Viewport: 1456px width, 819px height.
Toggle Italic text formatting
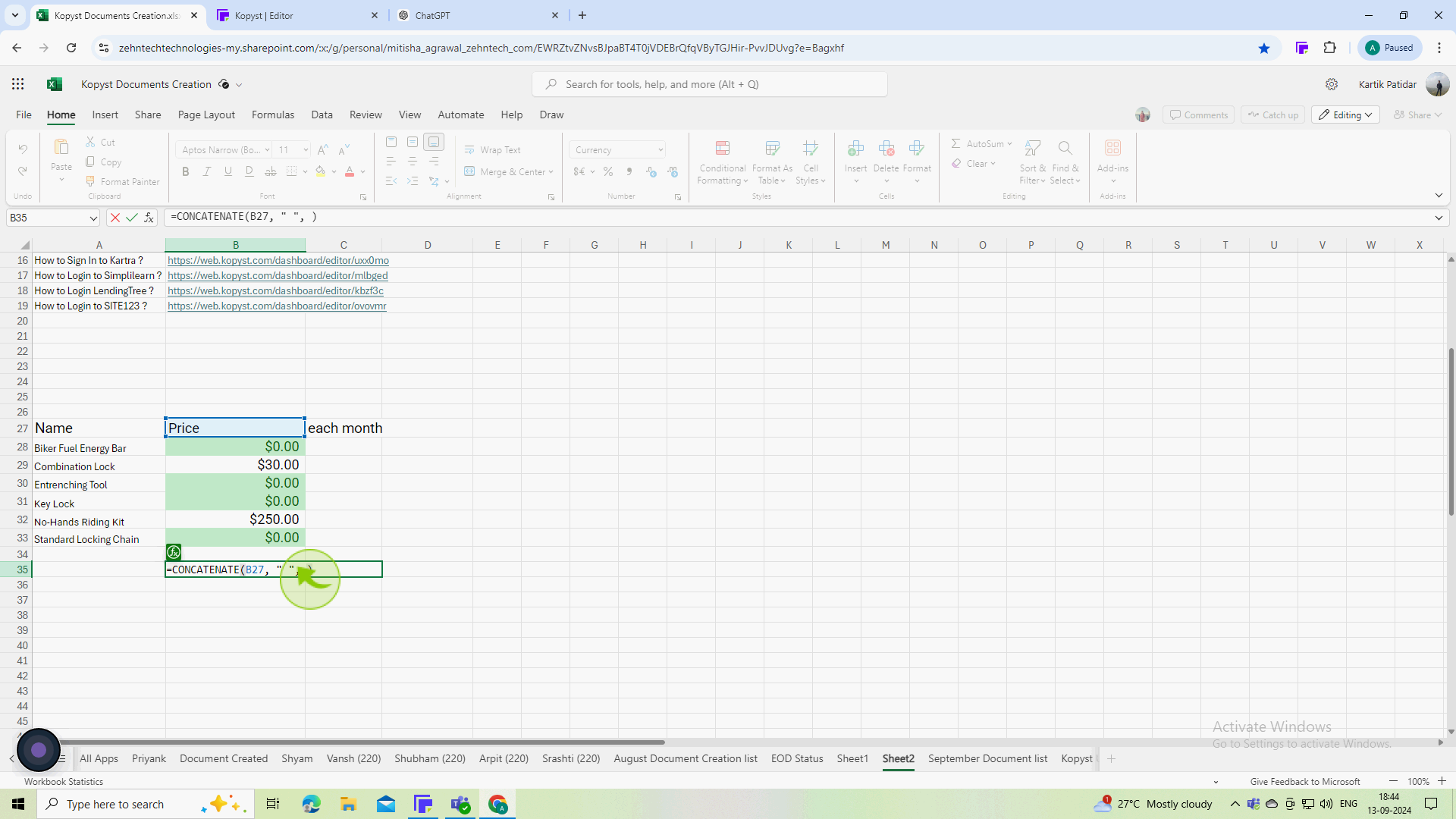[206, 171]
